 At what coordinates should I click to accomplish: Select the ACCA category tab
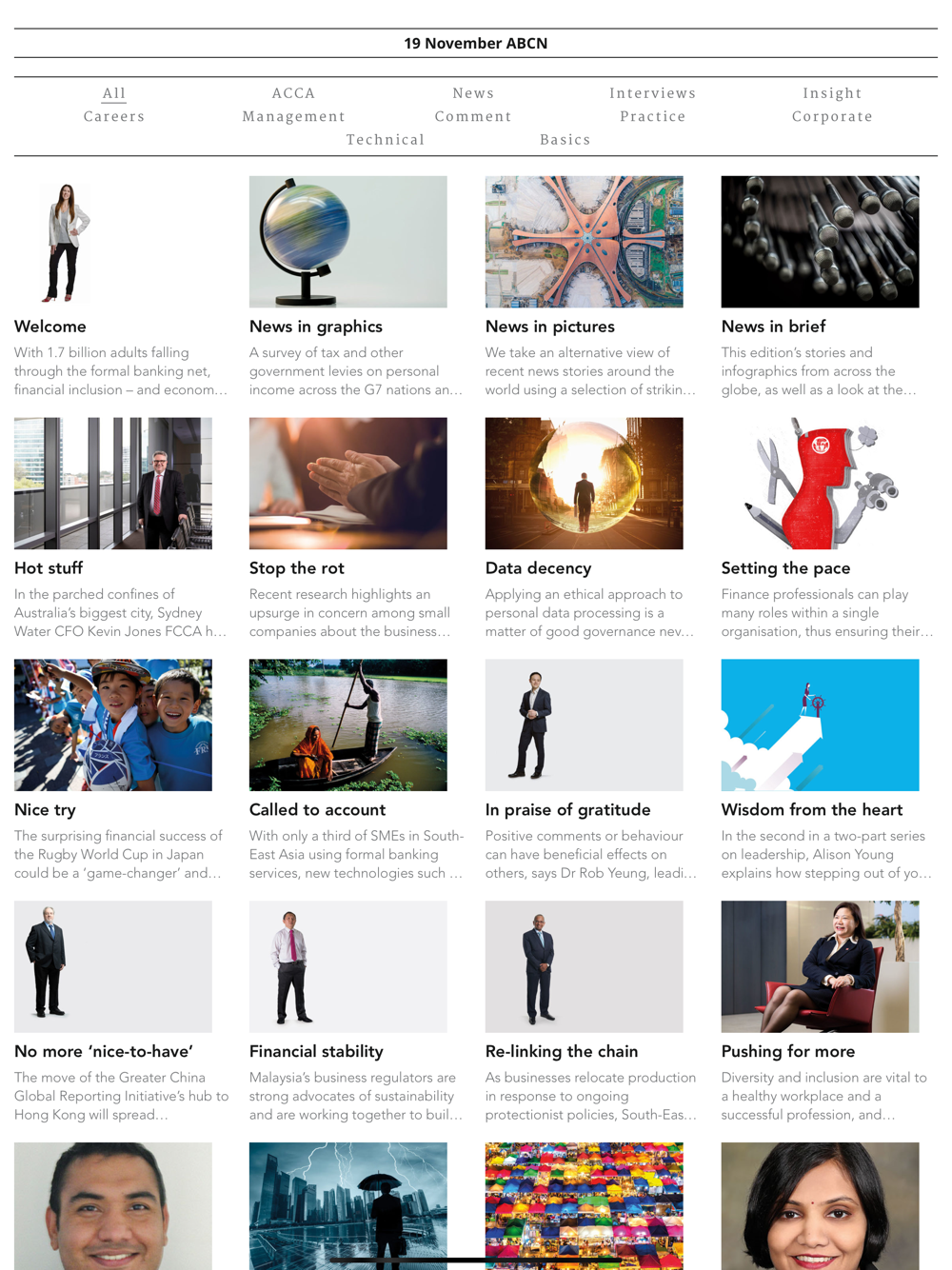click(293, 93)
